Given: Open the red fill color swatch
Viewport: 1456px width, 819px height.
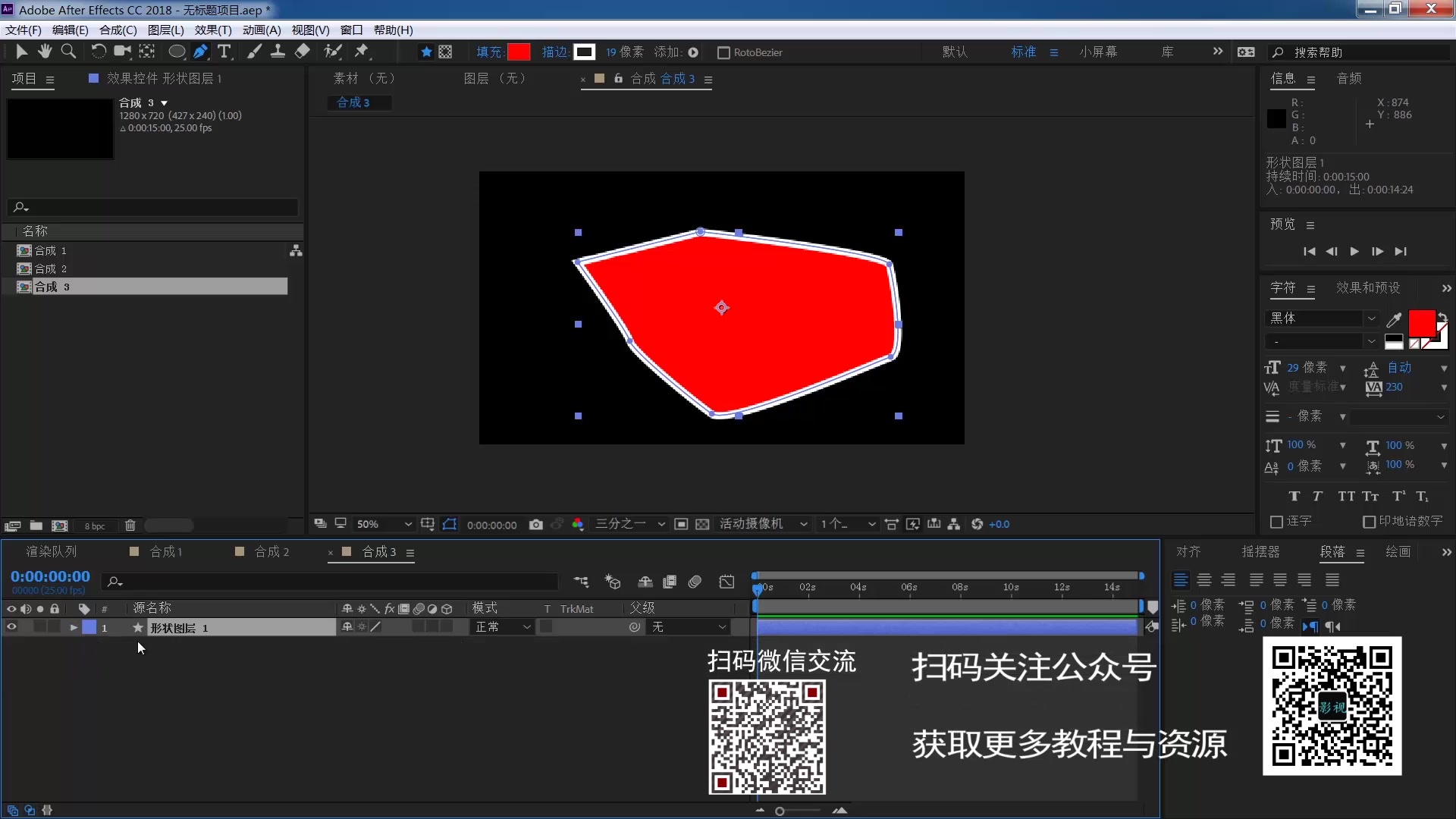Looking at the screenshot, I should click(519, 52).
